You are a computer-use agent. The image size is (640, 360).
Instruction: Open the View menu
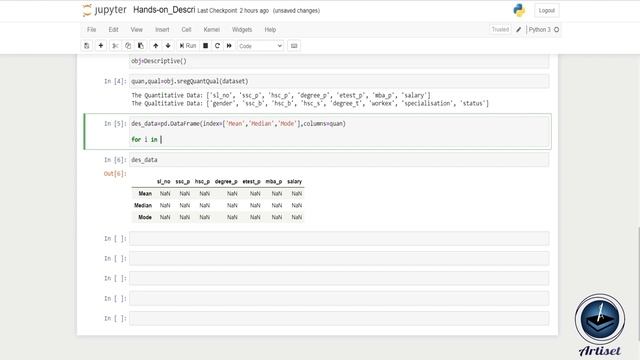tap(137, 30)
